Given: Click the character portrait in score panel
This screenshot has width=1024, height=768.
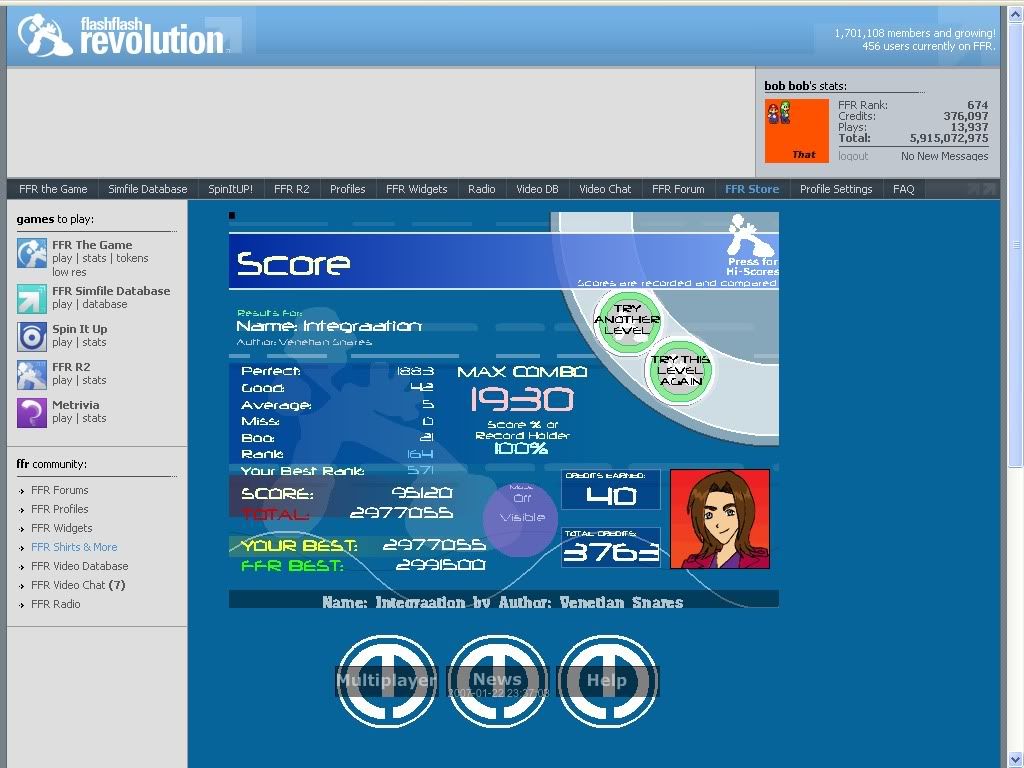Looking at the screenshot, I should click(x=719, y=519).
